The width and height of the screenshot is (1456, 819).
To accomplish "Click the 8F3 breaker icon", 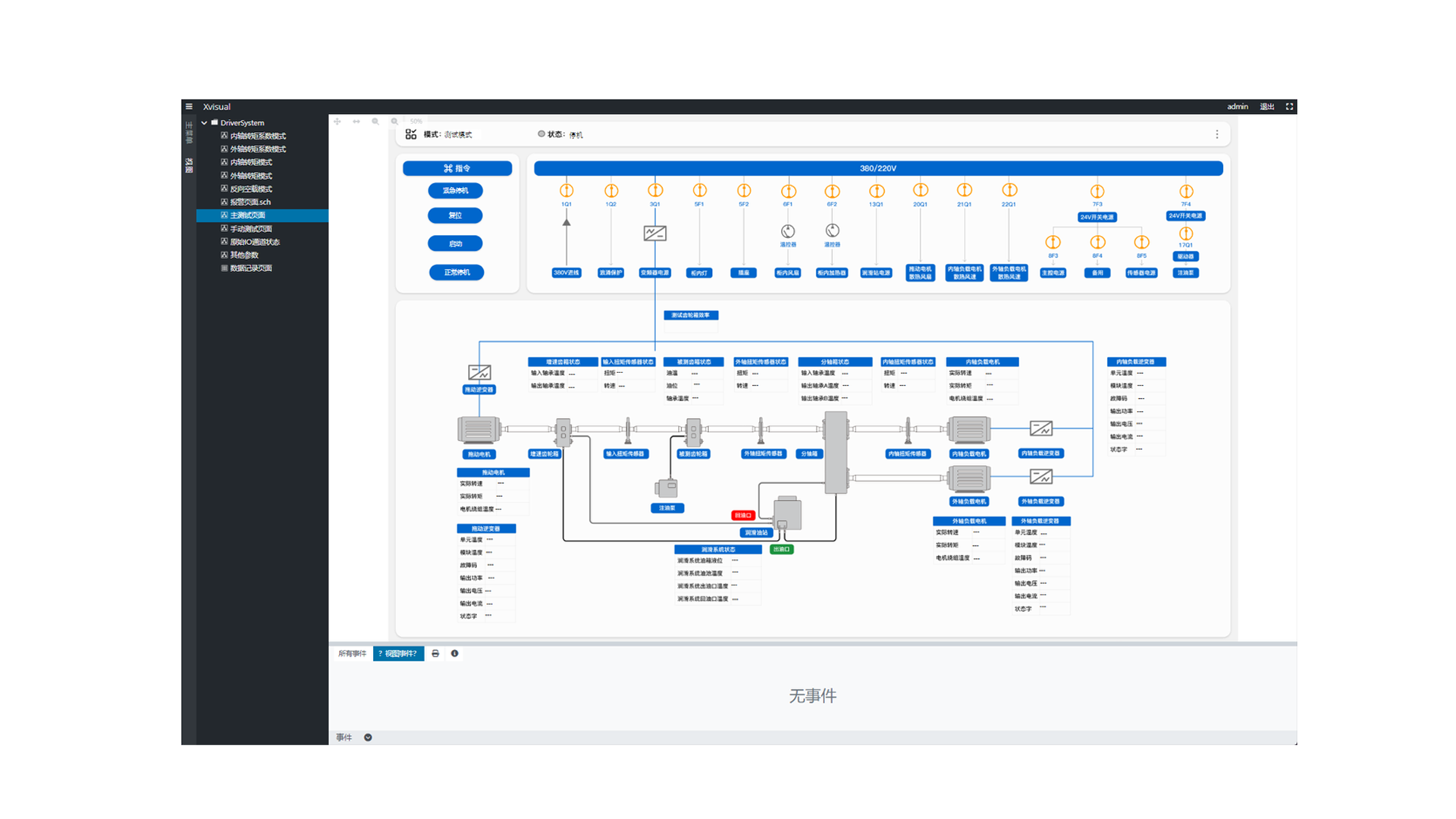I will 1053,243.
